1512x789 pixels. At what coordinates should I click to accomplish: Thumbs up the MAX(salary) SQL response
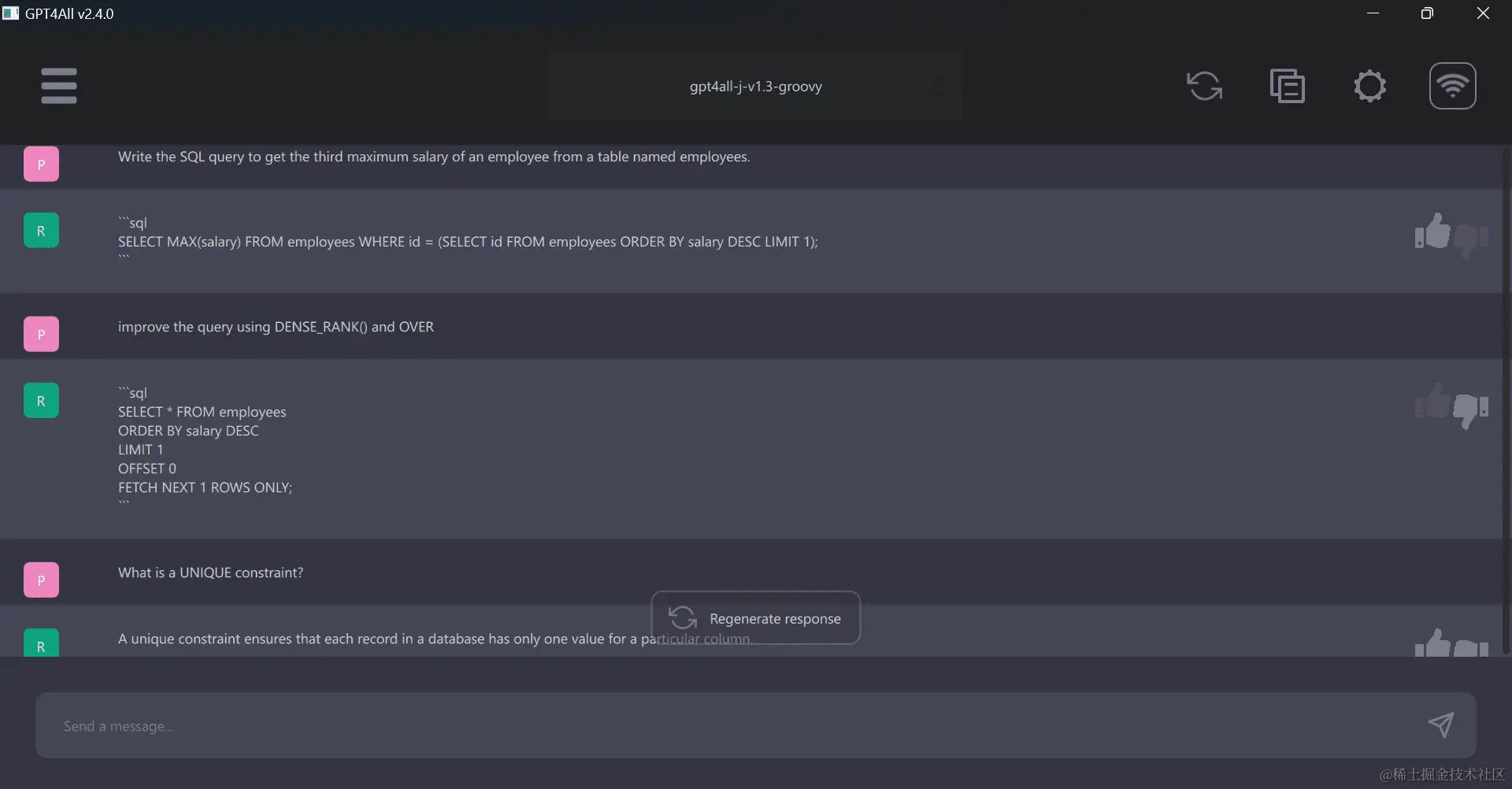tap(1432, 231)
